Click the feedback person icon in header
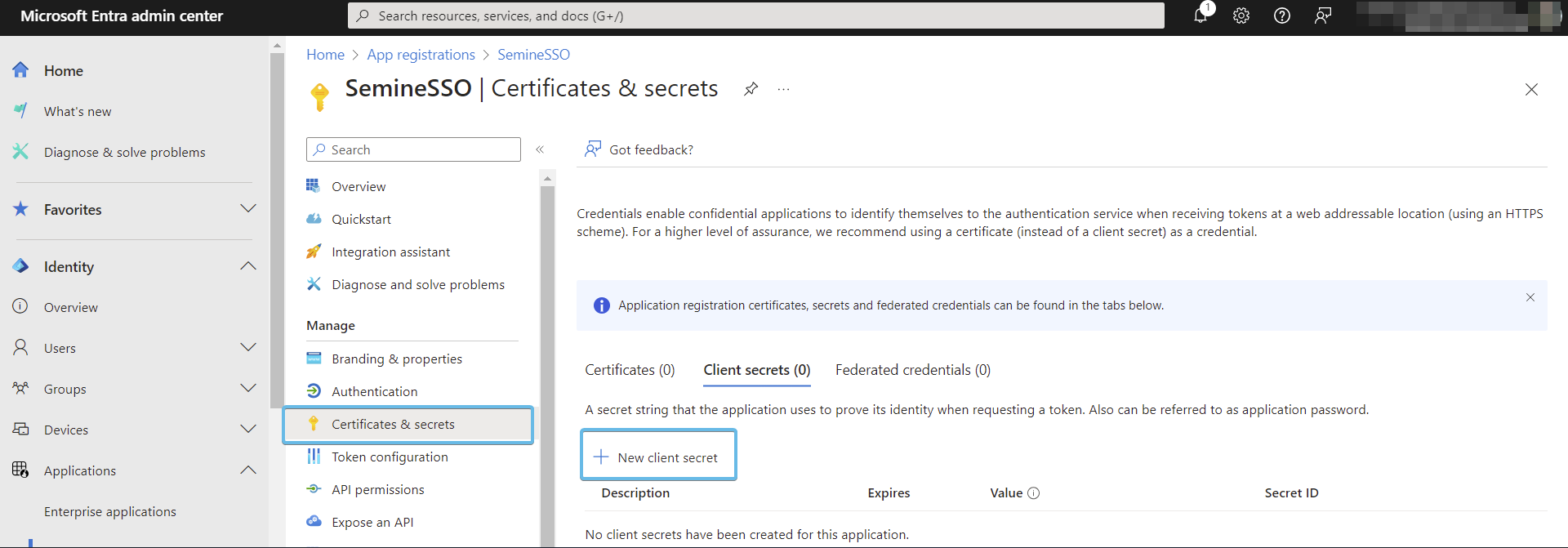Screen dimensions: 1568x548 pyautogui.click(x=1322, y=16)
